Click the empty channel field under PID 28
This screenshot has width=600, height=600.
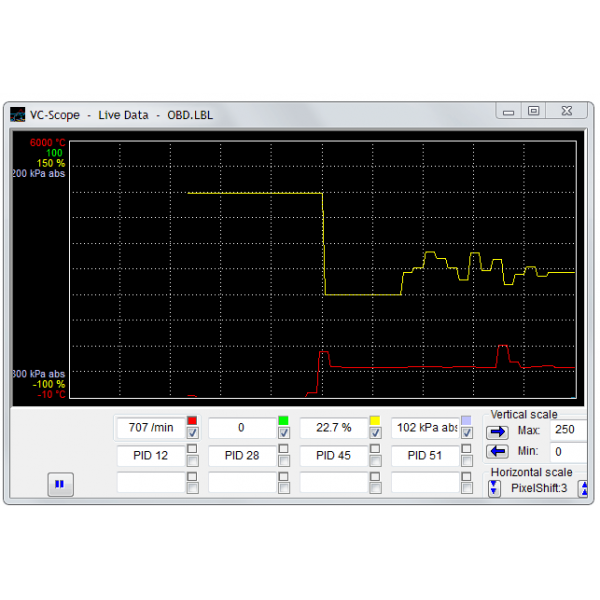coord(242,482)
